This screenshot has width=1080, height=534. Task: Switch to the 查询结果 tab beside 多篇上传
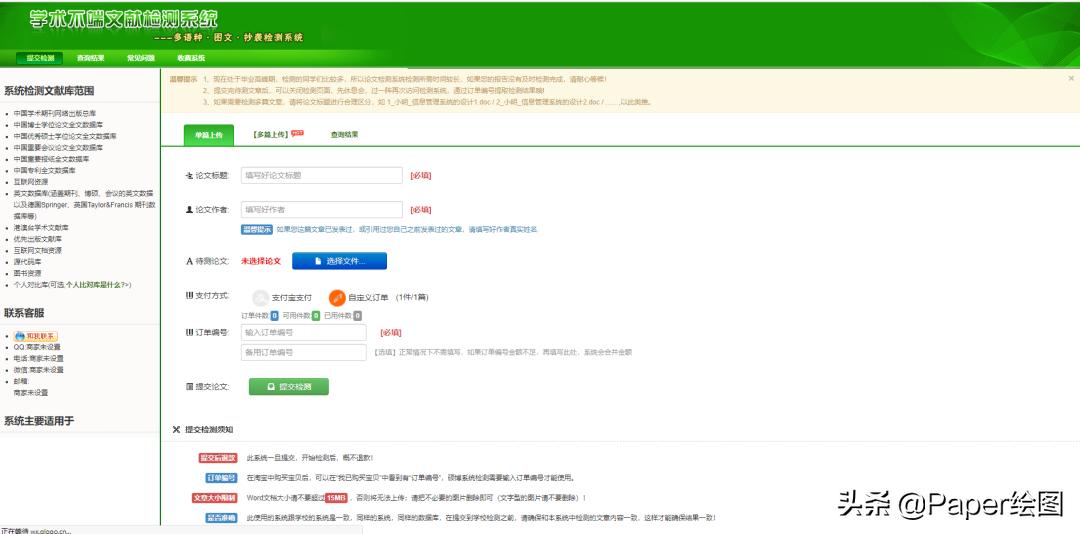(x=344, y=135)
